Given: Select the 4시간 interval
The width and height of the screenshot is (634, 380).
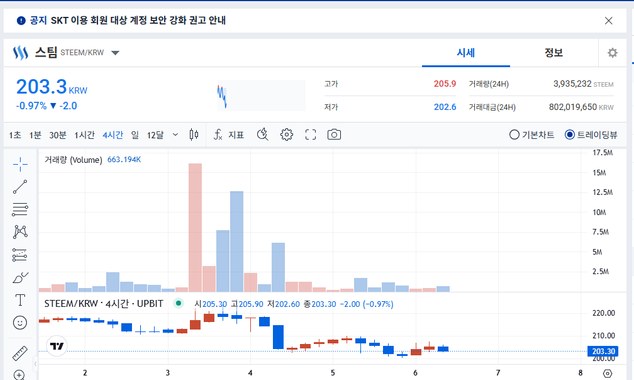Looking at the screenshot, I should (x=113, y=135).
